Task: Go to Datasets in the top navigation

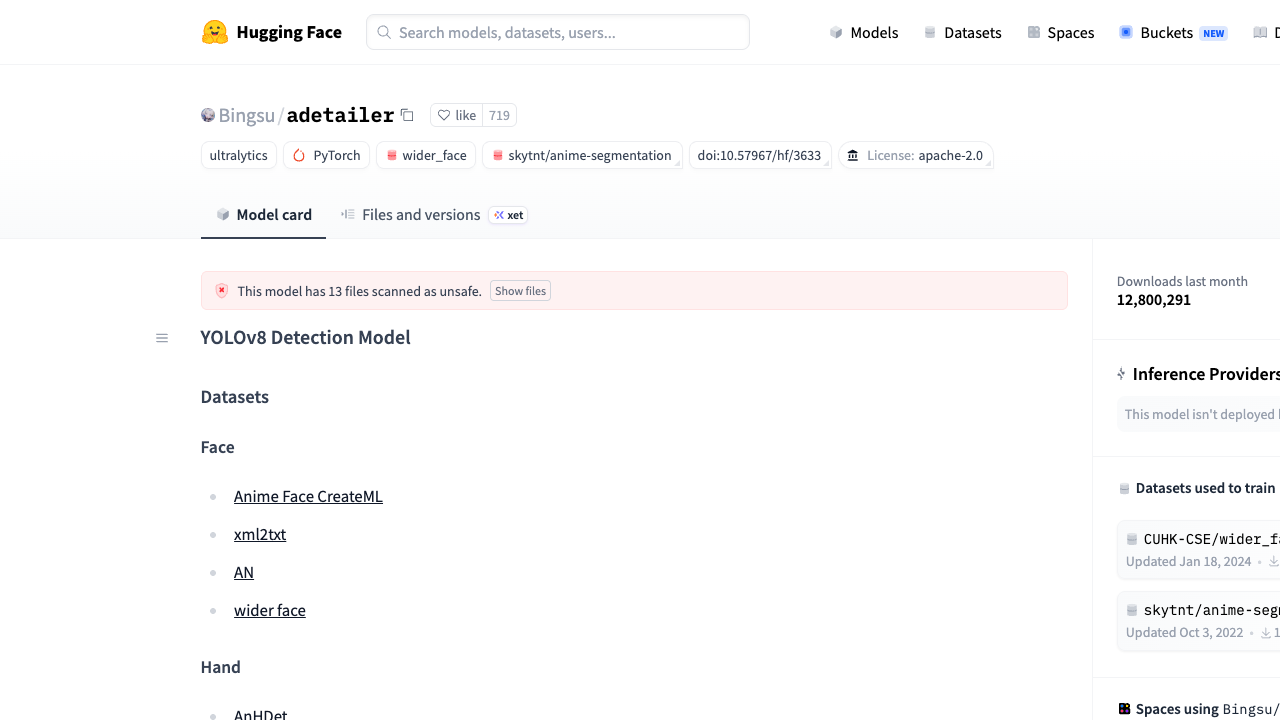Action: pyautogui.click(x=962, y=32)
